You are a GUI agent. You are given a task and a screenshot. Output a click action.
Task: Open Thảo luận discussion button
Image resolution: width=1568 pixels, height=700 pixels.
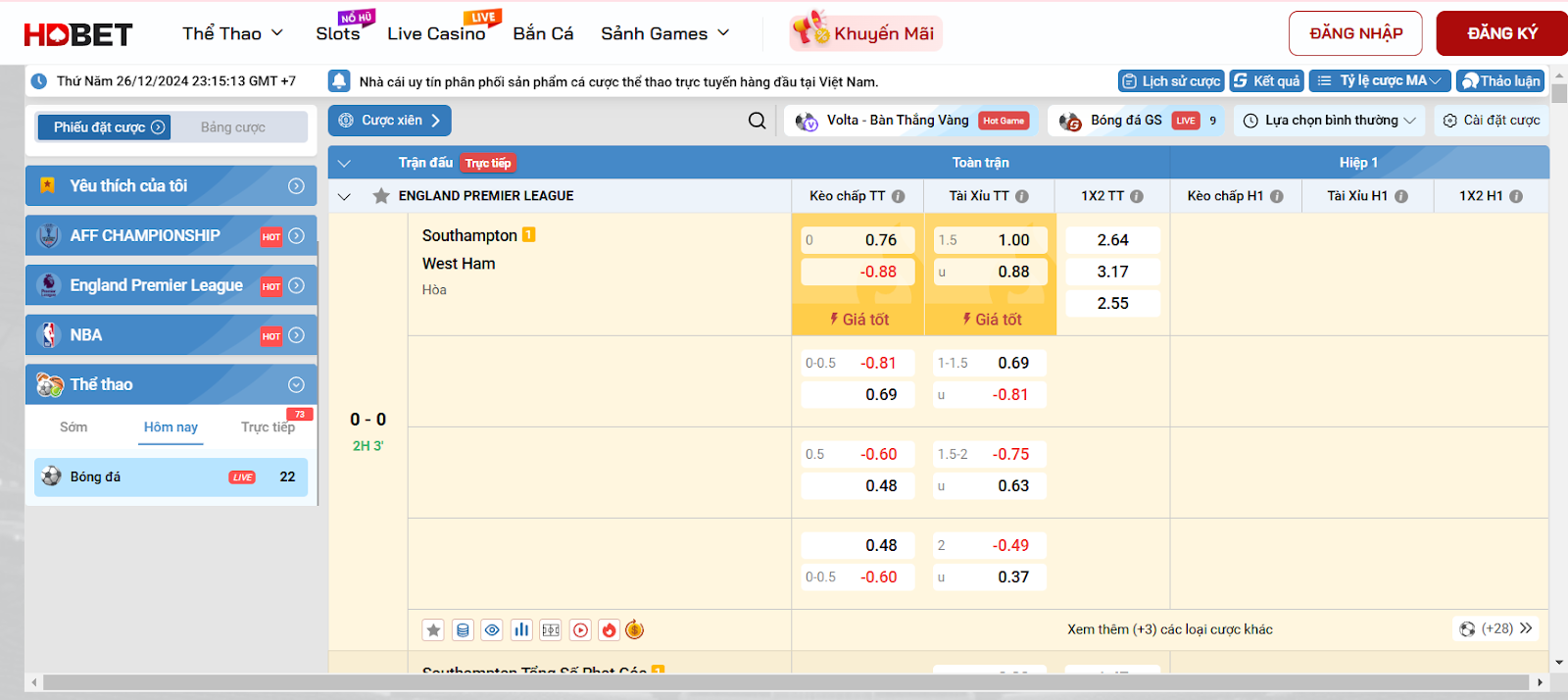pyautogui.click(x=1500, y=80)
